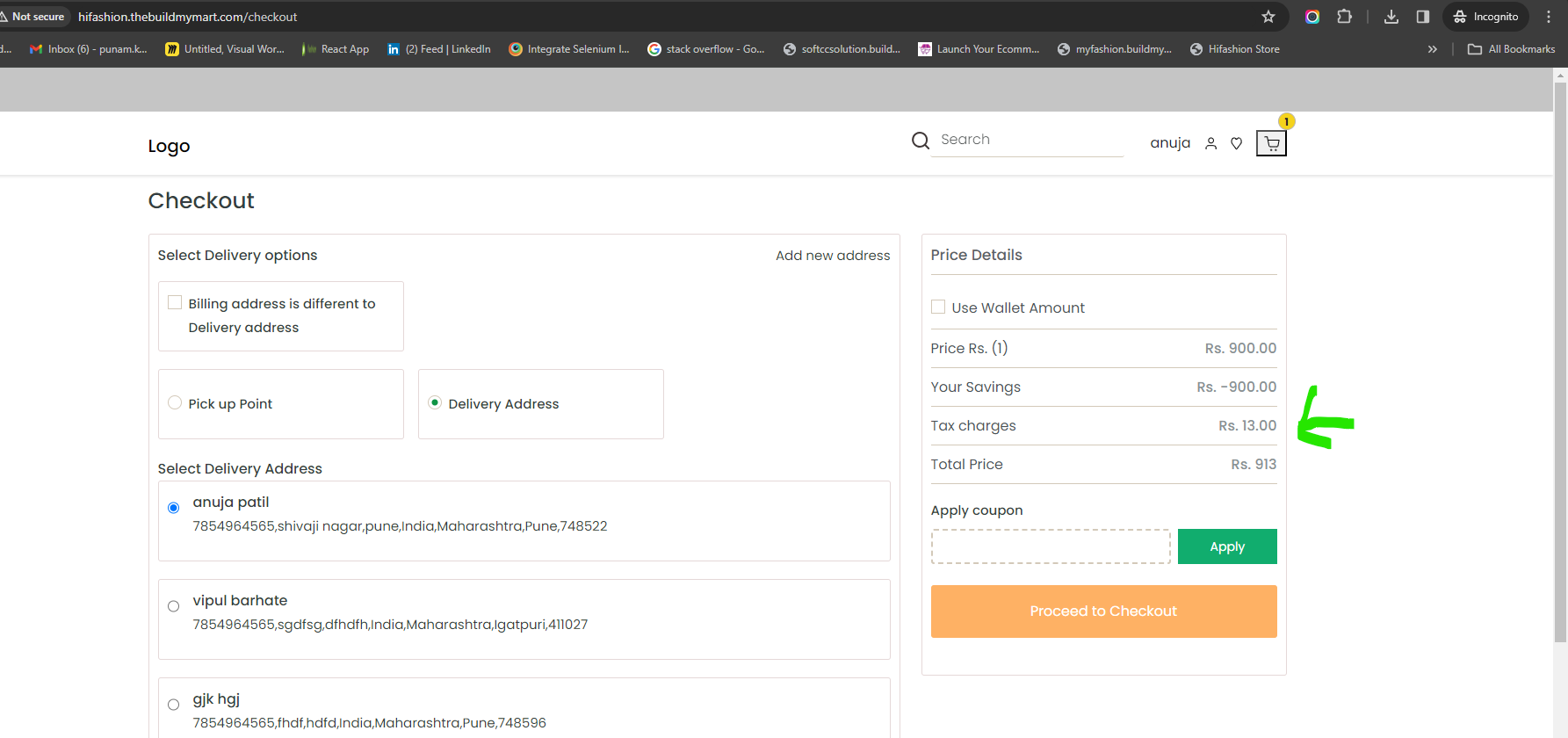Open the user account icon
Viewport: 1568px width, 738px height.
point(1210,143)
